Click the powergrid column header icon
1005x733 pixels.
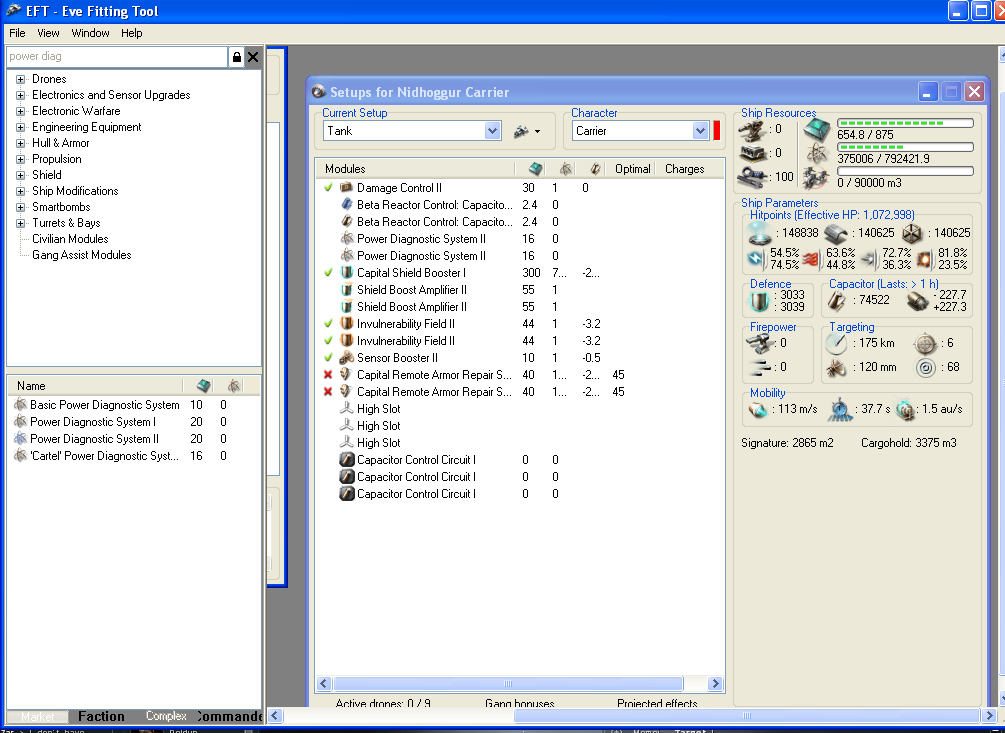click(565, 169)
